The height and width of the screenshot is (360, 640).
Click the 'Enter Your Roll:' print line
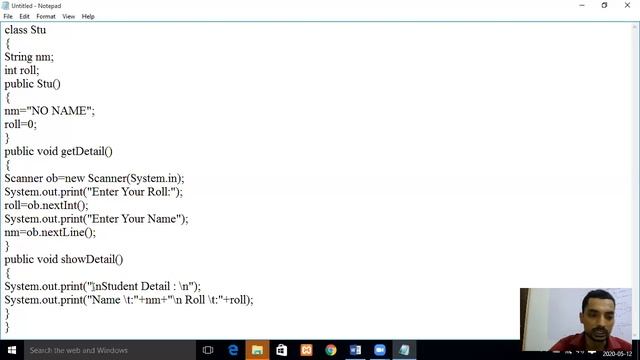[x=94, y=192]
